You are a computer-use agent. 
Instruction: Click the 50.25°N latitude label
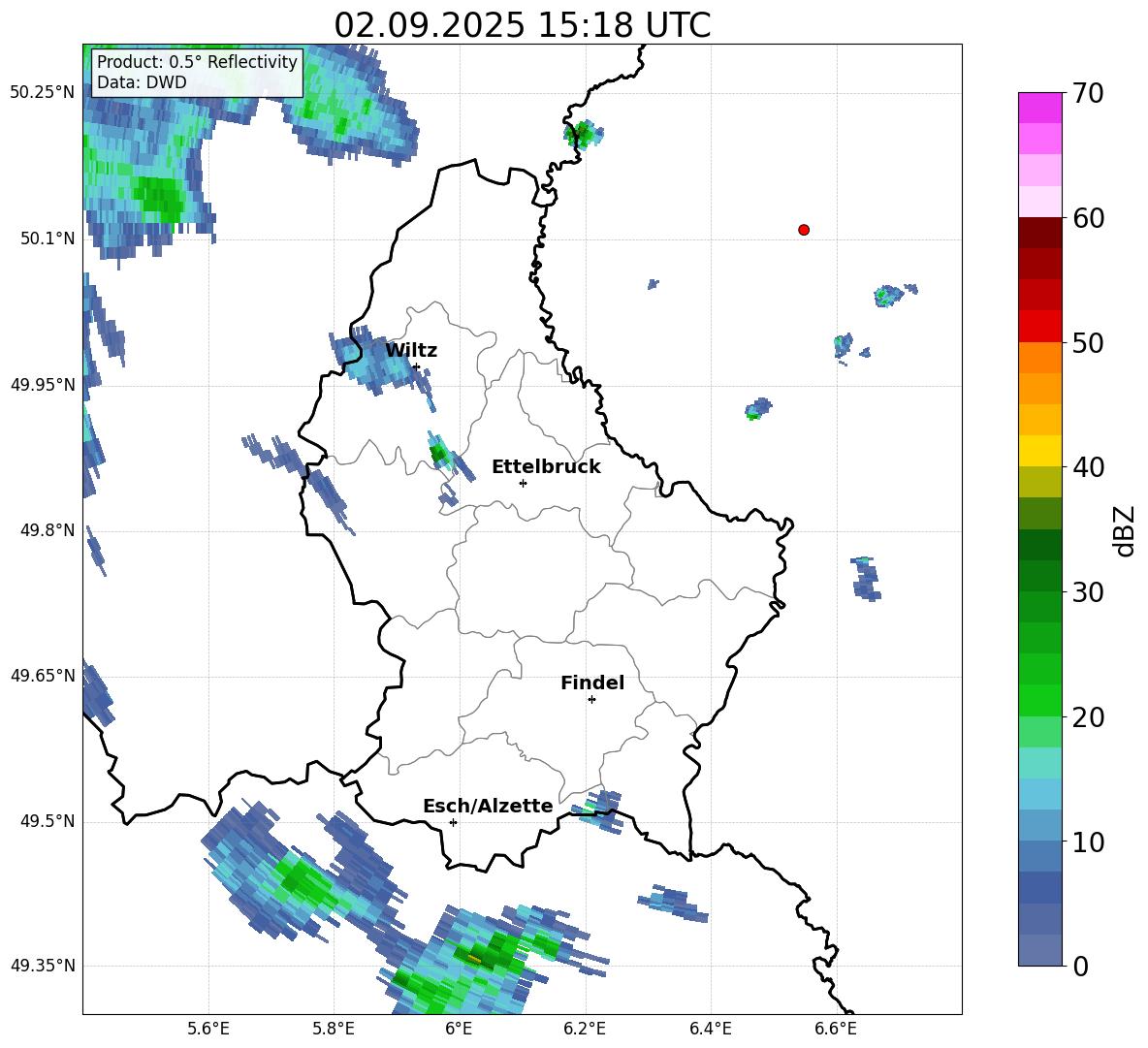(43, 93)
